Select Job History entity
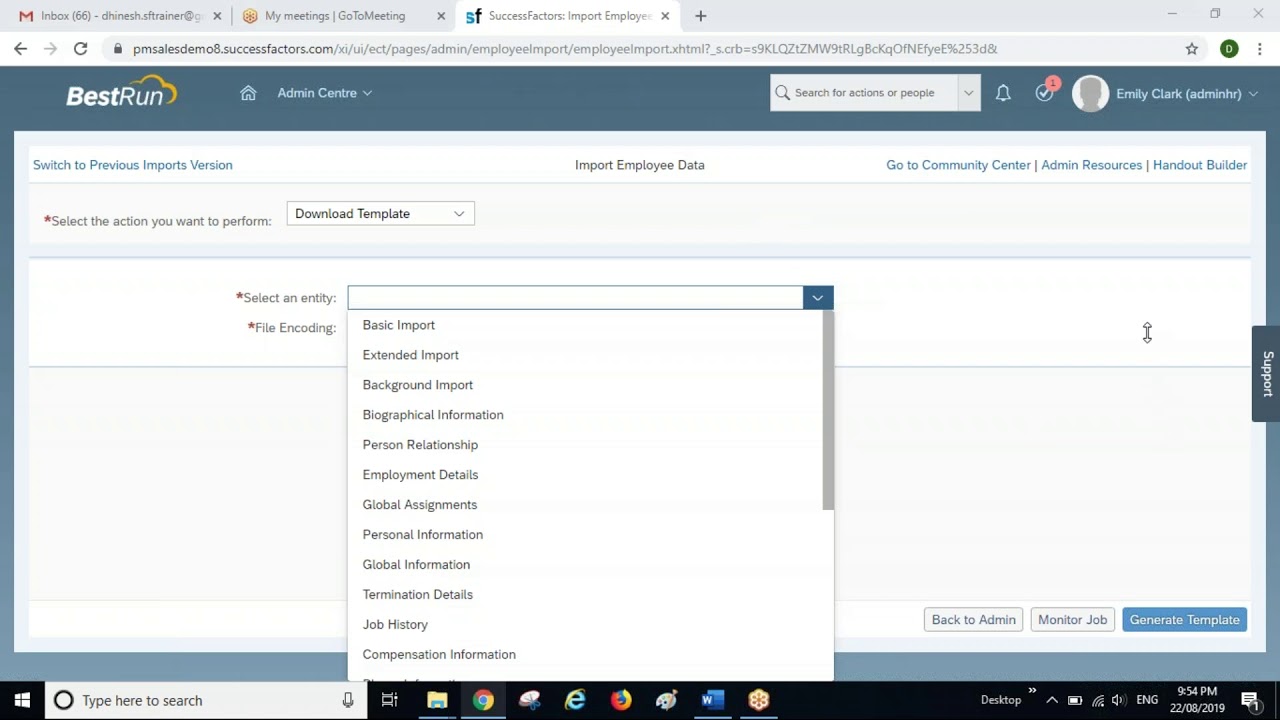The height and width of the screenshot is (720, 1280). point(591,625)
